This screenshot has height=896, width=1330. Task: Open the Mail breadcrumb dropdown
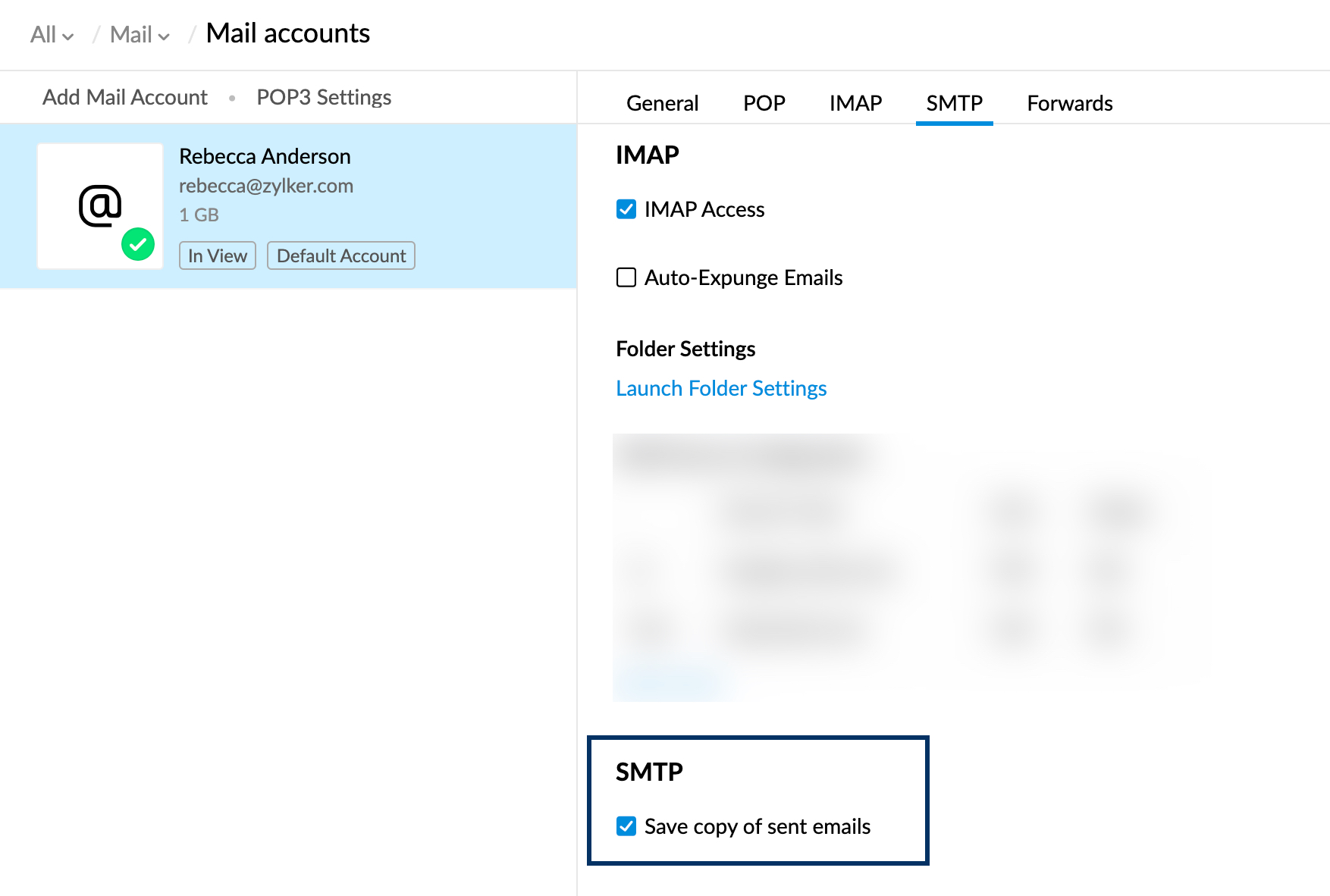(x=140, y=35)
